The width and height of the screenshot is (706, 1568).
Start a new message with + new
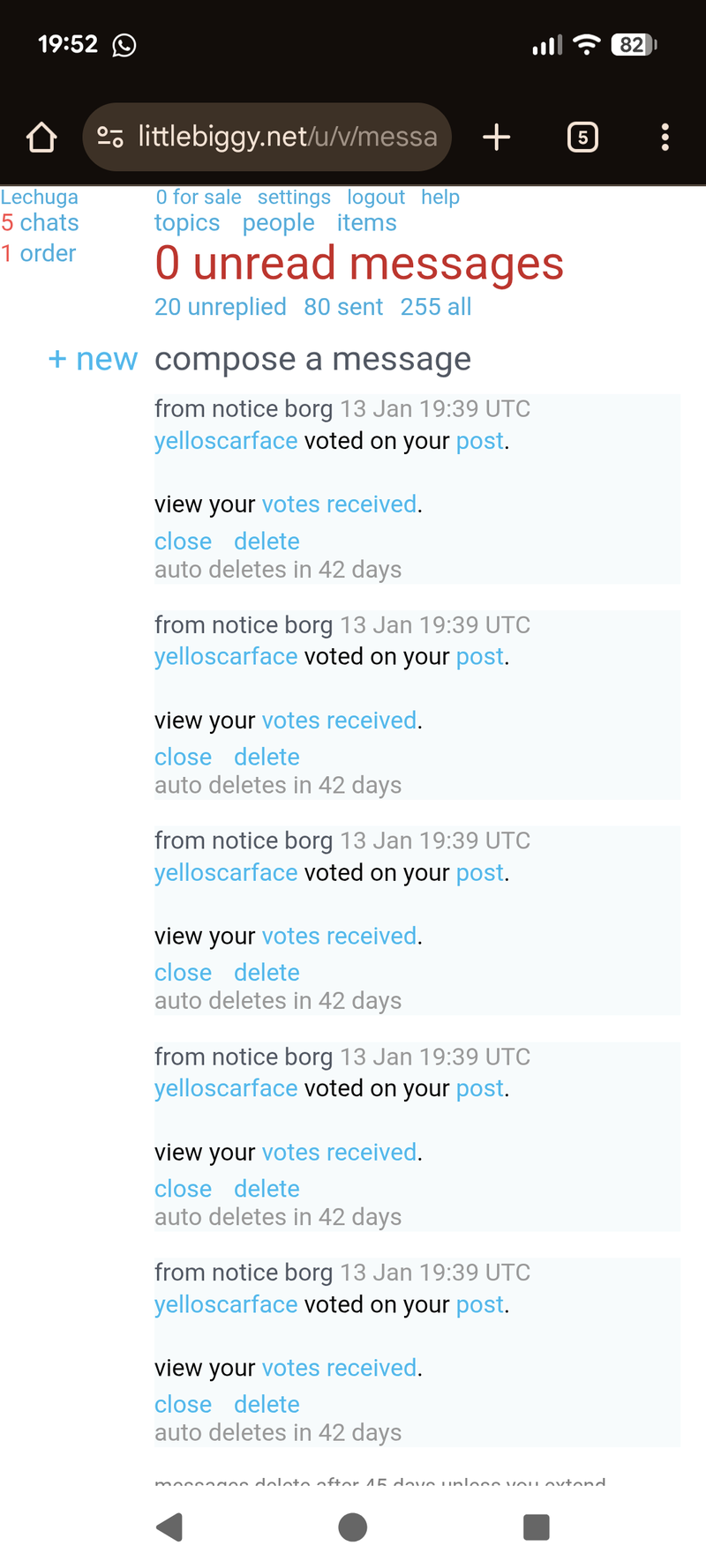(x=93, y=359)
